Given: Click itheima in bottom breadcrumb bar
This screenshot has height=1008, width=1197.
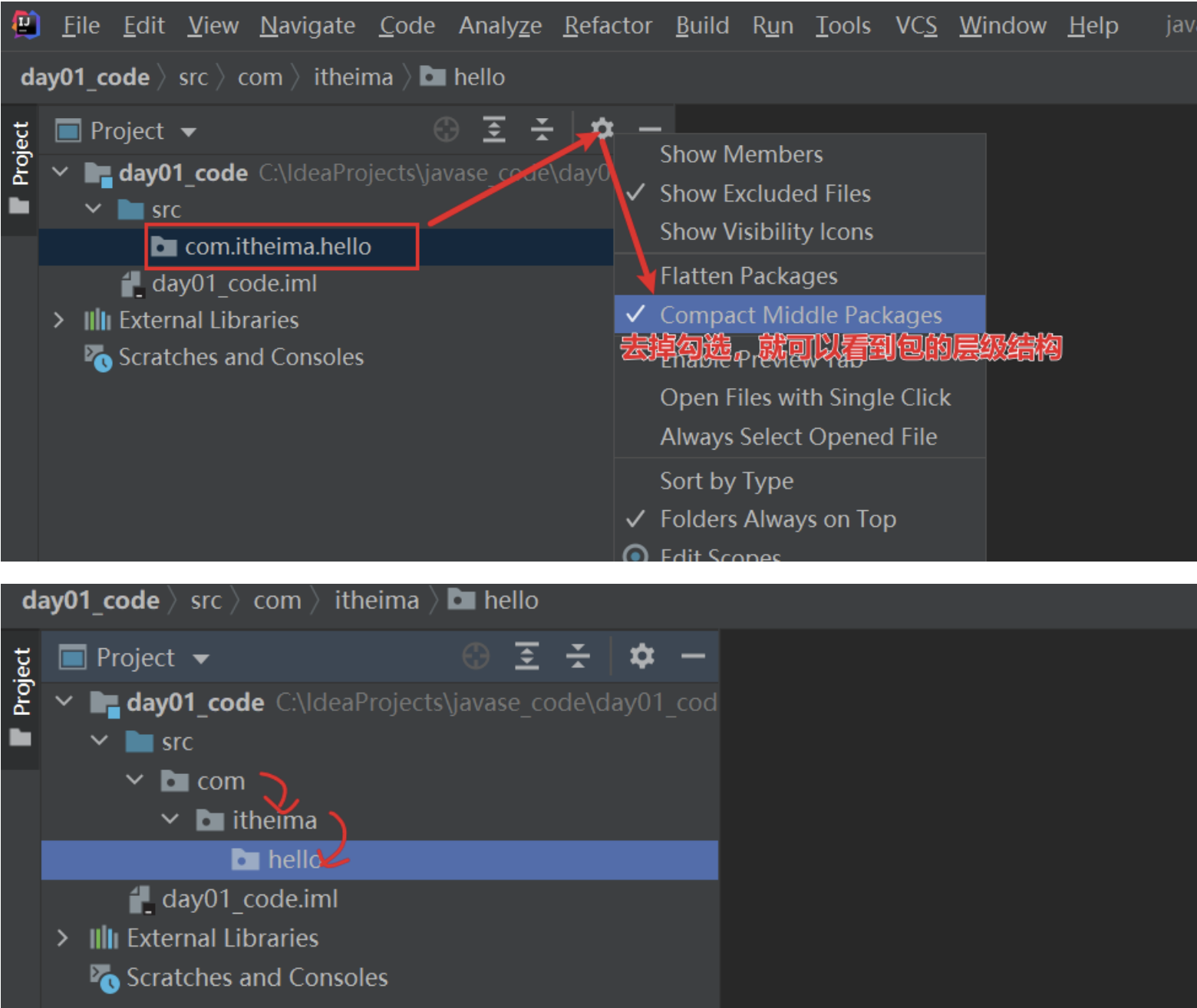Looking at the screenshot, I should pos(377,600).
